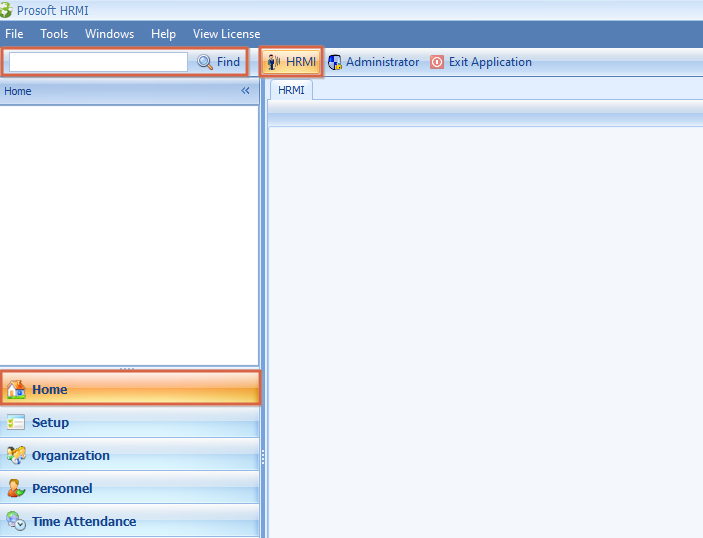Click the Administrator shield icon
Screen dimensions: 703x538
(x=335, y=62)
